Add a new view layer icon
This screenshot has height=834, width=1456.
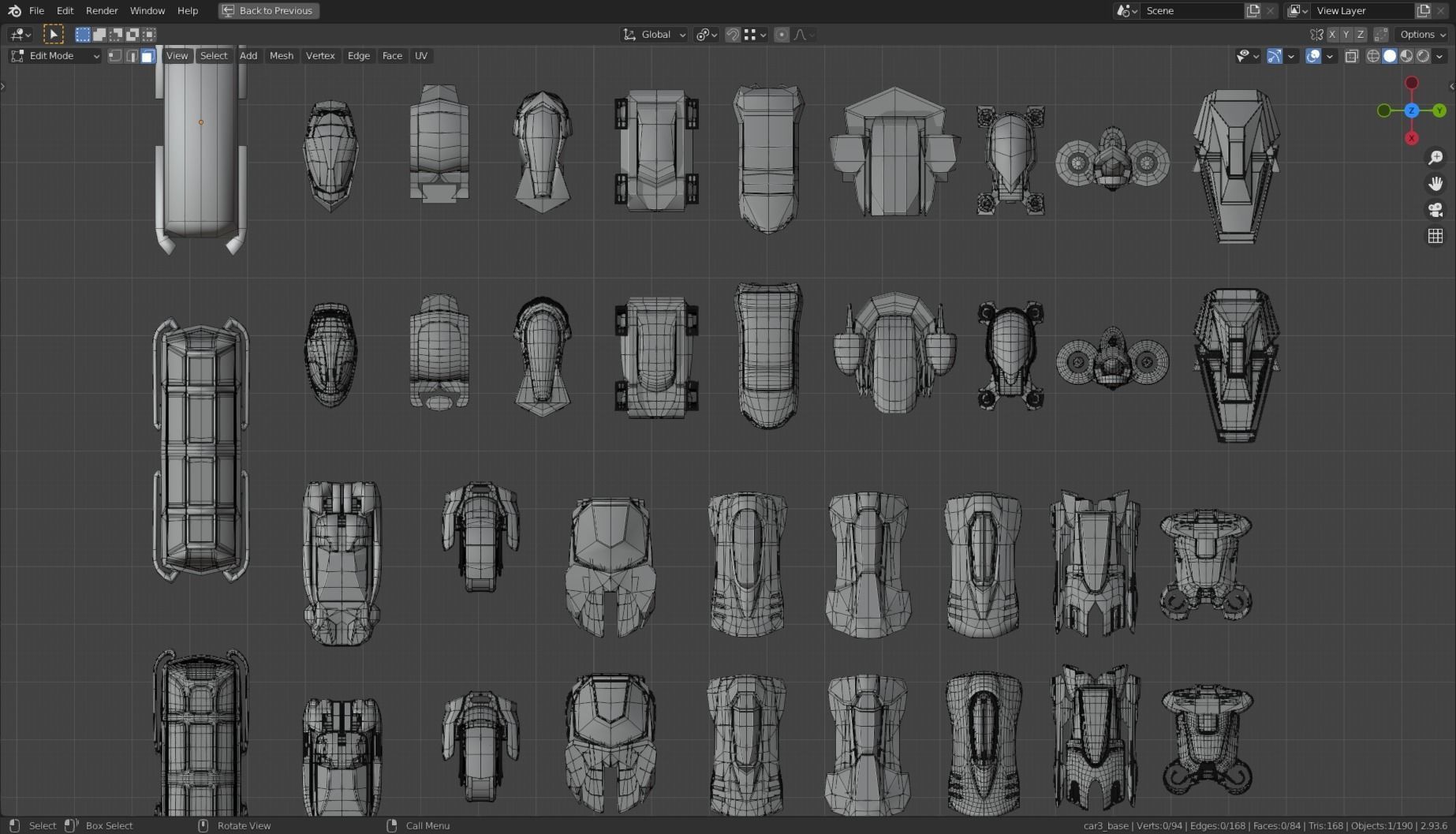point(1423,11)
